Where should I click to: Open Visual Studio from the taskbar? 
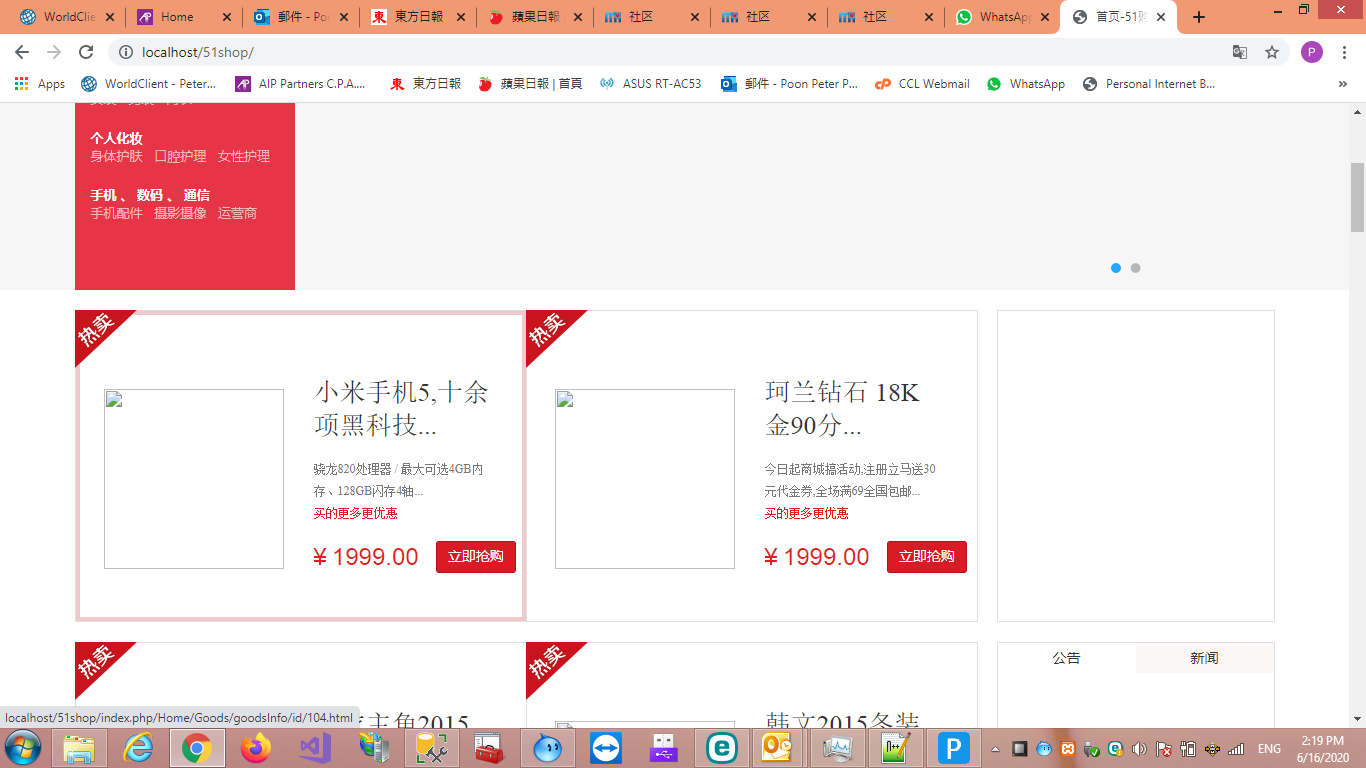click(315, 748)
